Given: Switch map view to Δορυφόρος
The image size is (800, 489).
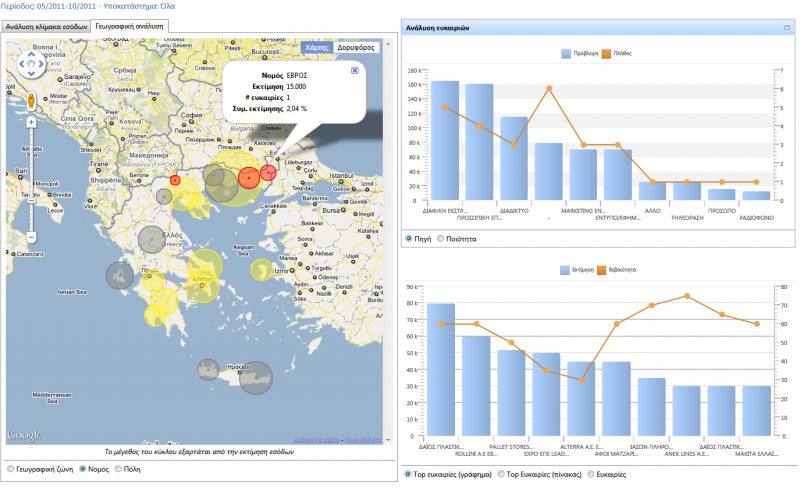Looking at the screenshot, I should tap(356, 47).
